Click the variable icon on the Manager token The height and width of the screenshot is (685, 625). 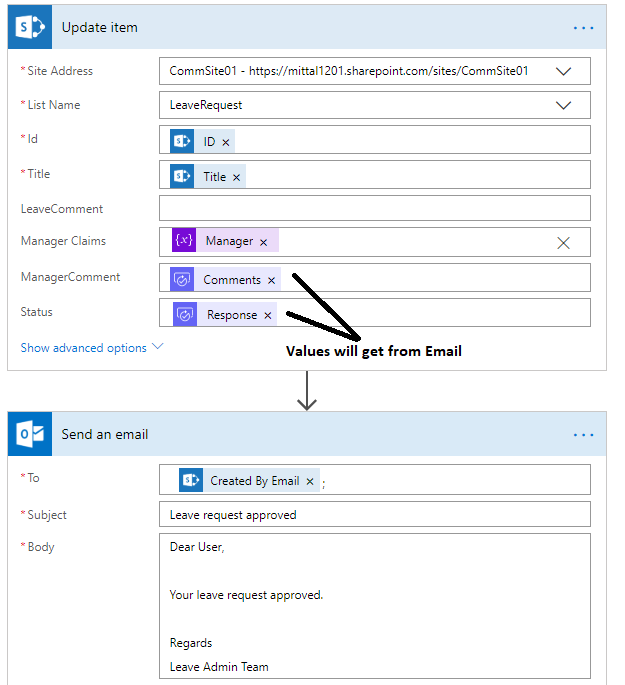184,240
